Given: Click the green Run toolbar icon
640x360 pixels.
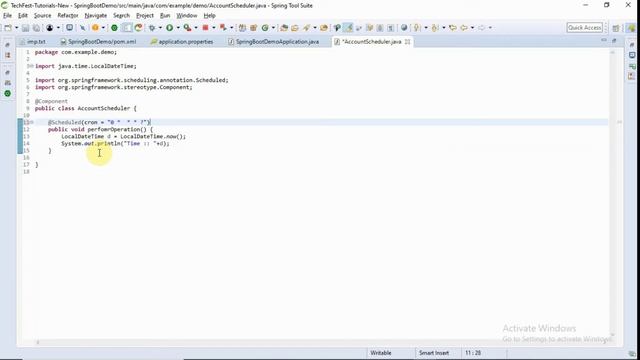Looking at the screenshot, I should point(169,28).
